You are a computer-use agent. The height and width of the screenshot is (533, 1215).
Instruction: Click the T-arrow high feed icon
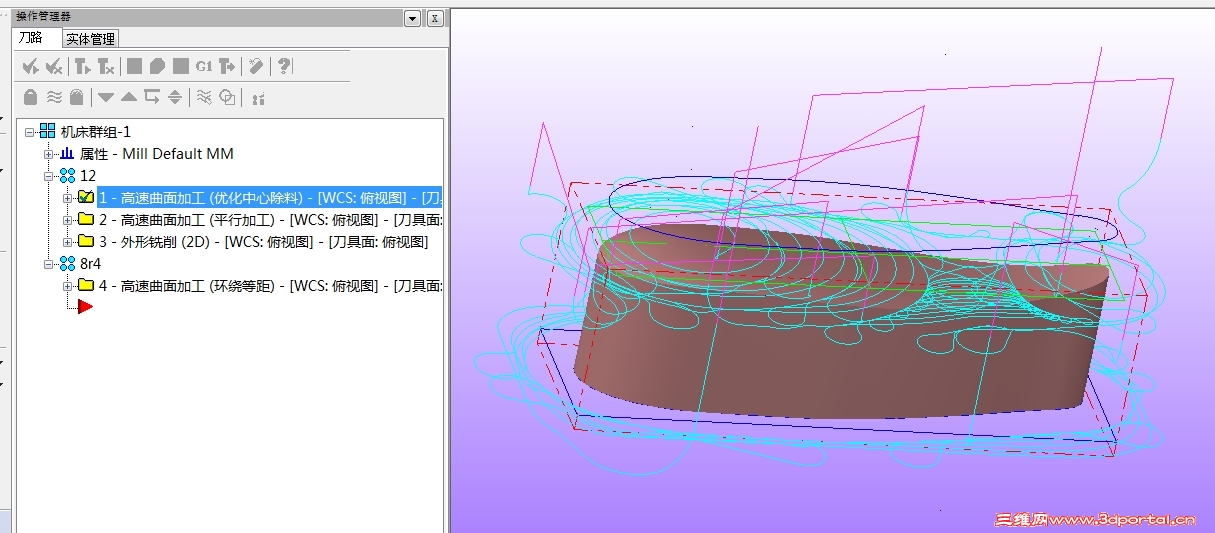227,66
